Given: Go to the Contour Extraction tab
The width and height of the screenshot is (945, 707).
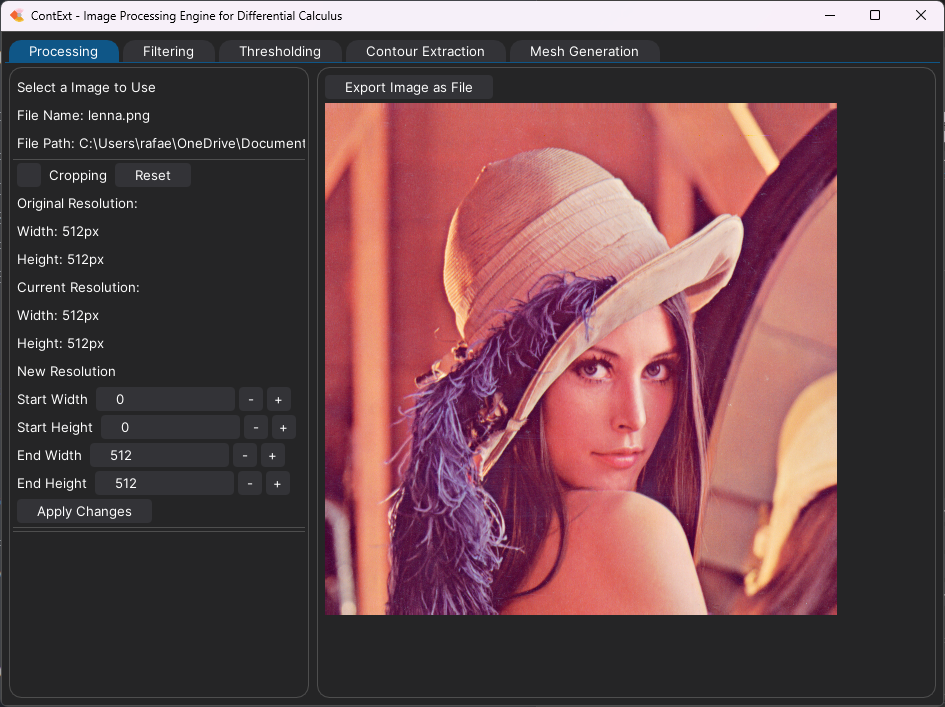Looking at the screenshot, I should 425,51.
